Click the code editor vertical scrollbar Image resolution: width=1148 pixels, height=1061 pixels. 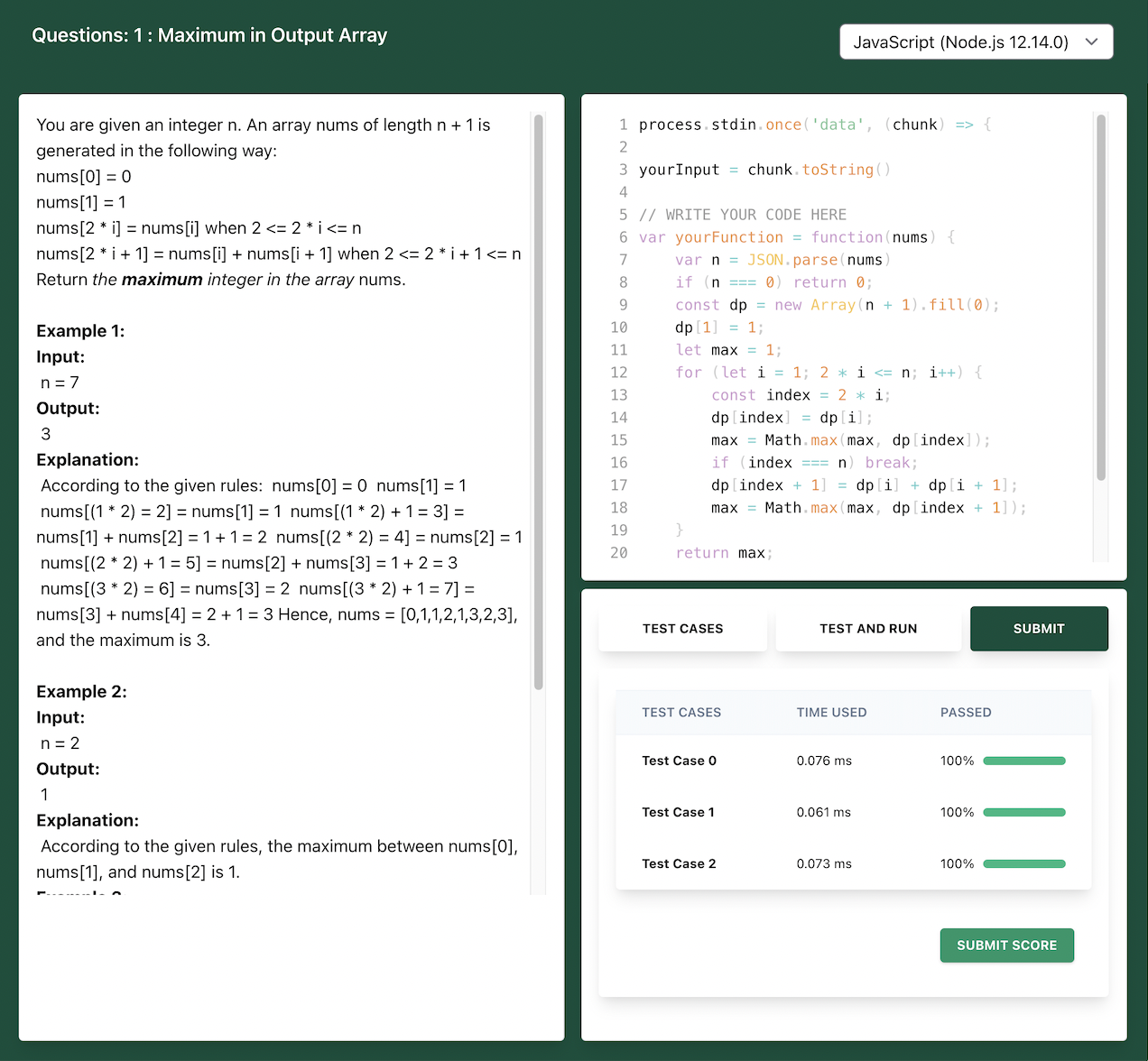(1100, 298)
